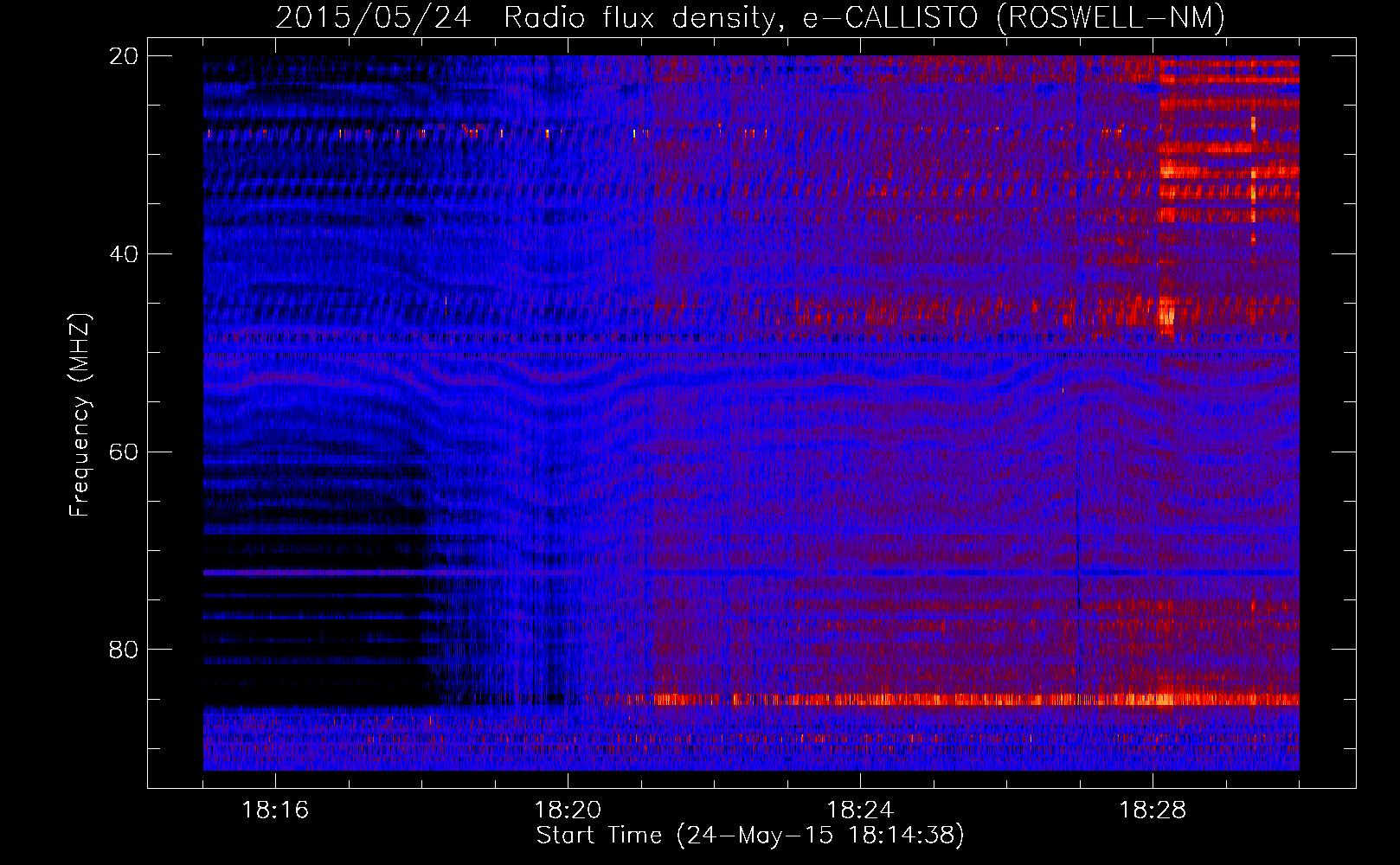Click the '60' frequency tick label

tap(124, 452)
